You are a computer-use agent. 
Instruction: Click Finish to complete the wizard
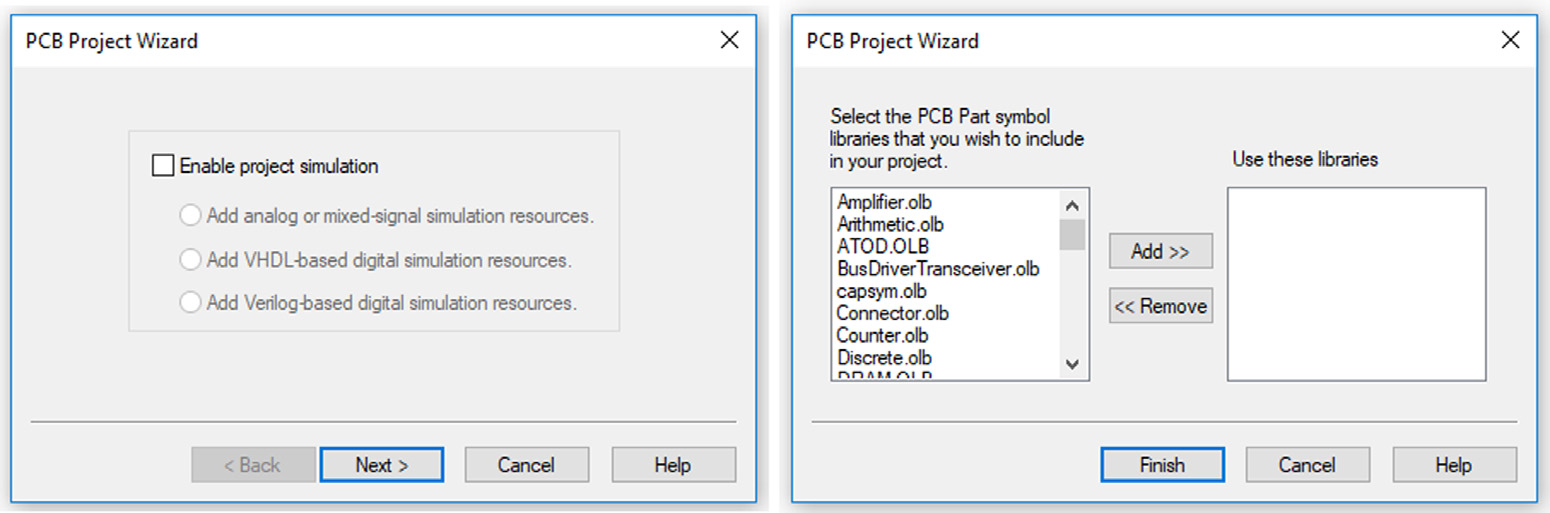tap(1162, 465)
